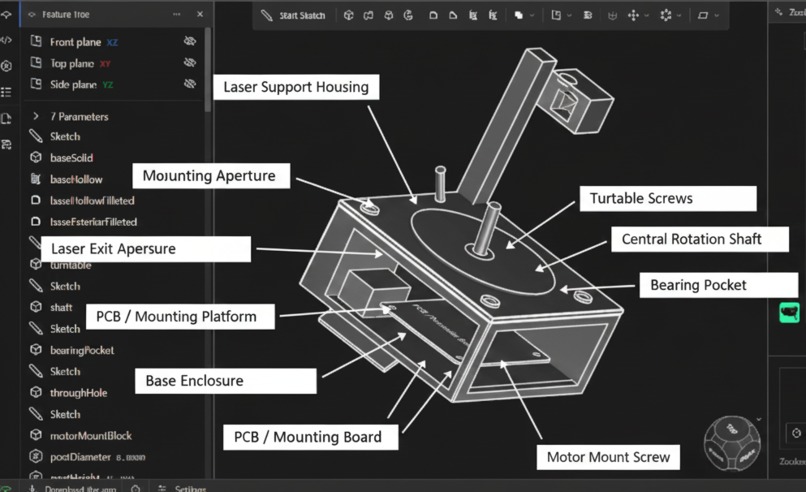Open Feature Tree more options menu
Image resolution: width=806 pixels, height=492 pixels.
177,14
